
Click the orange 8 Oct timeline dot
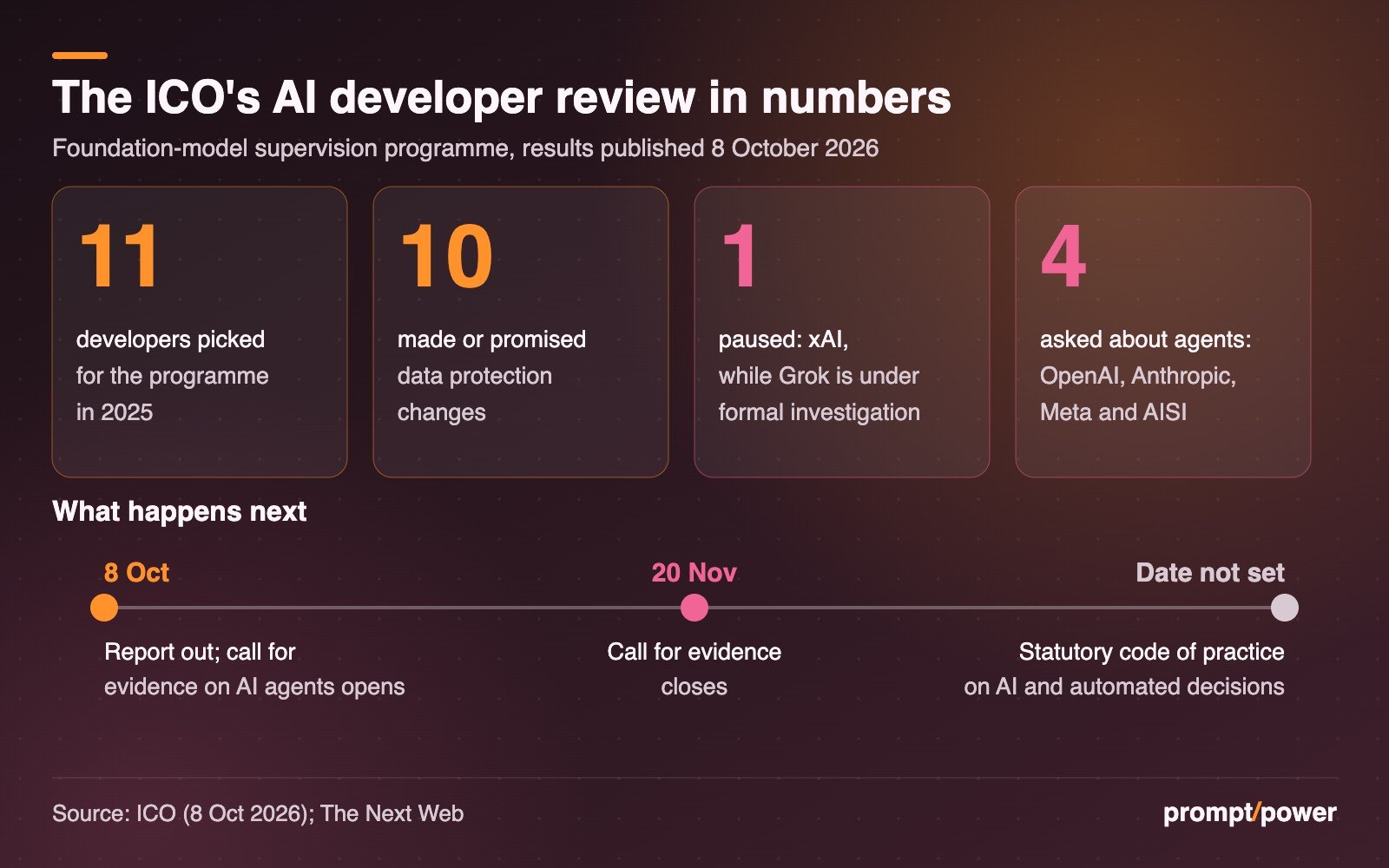click(104, 608)
